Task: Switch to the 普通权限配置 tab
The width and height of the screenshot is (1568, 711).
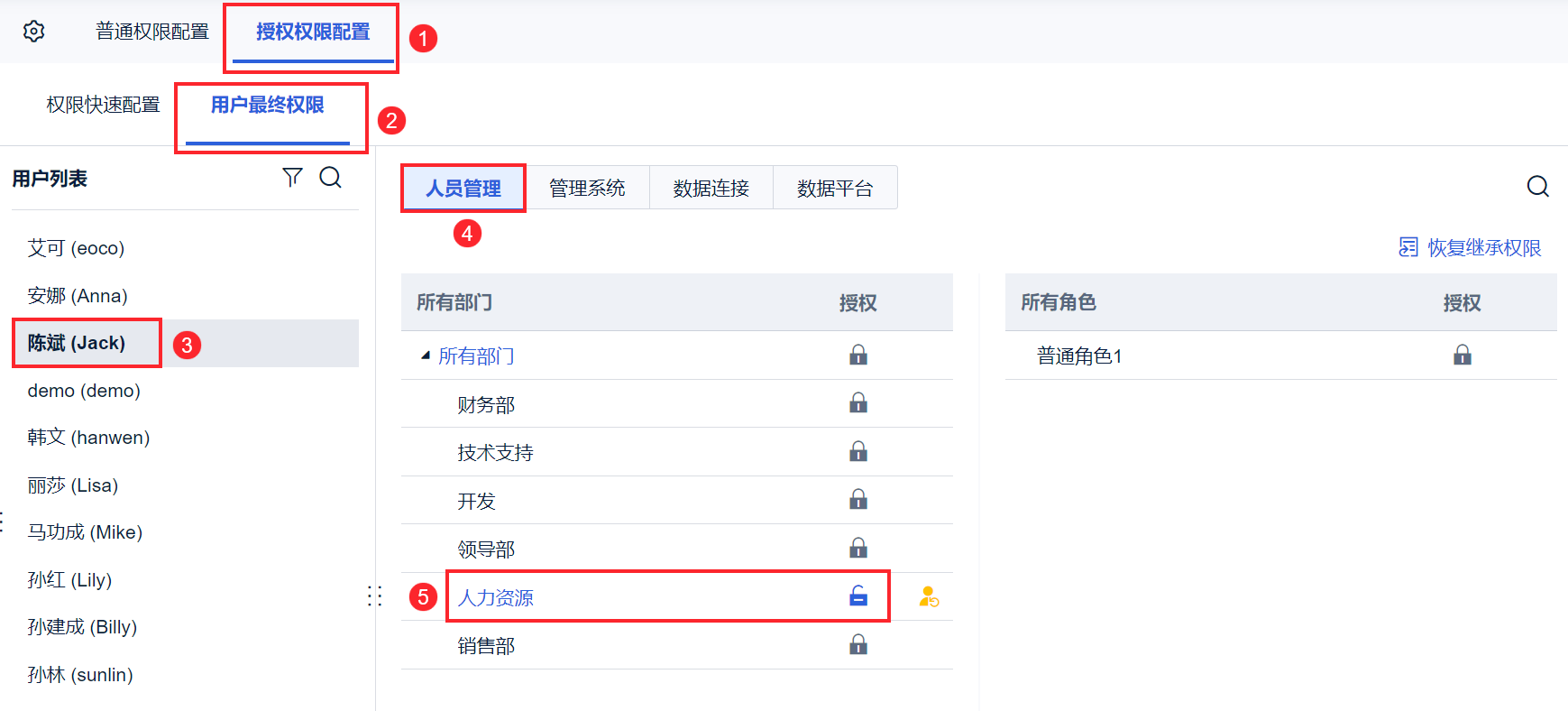Action: [x=152, y=32]
